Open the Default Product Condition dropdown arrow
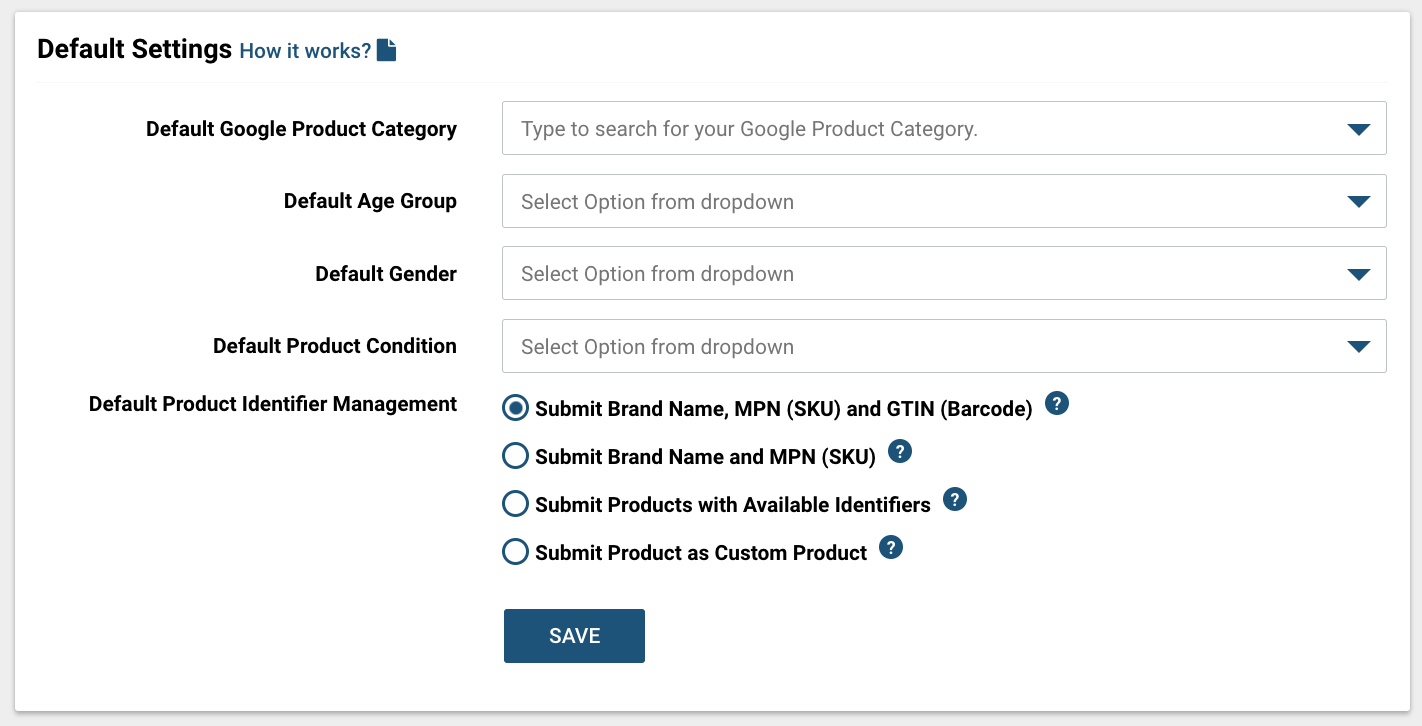 (x=1358, y=347)
